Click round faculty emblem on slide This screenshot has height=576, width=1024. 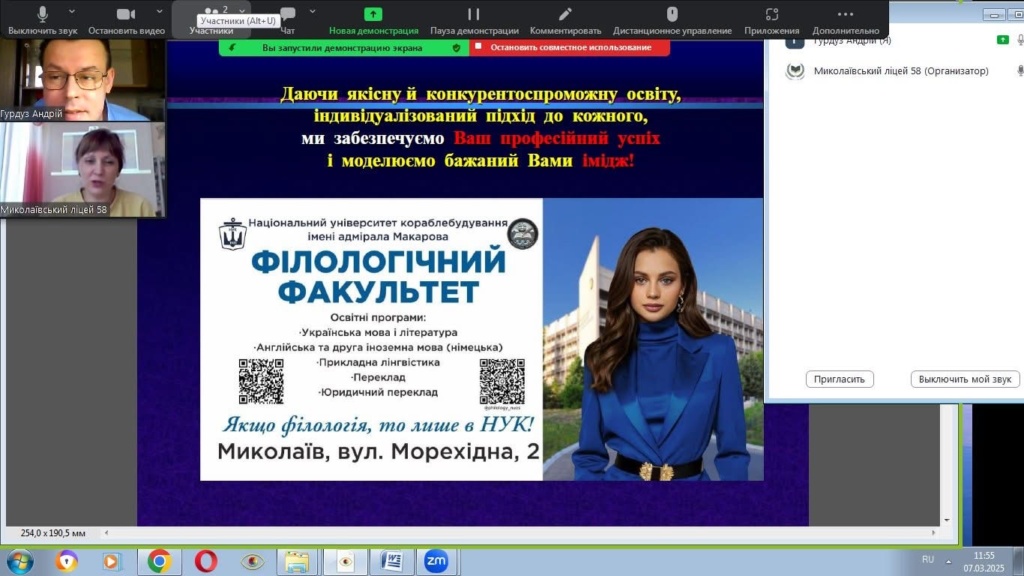tap(522, 233)
